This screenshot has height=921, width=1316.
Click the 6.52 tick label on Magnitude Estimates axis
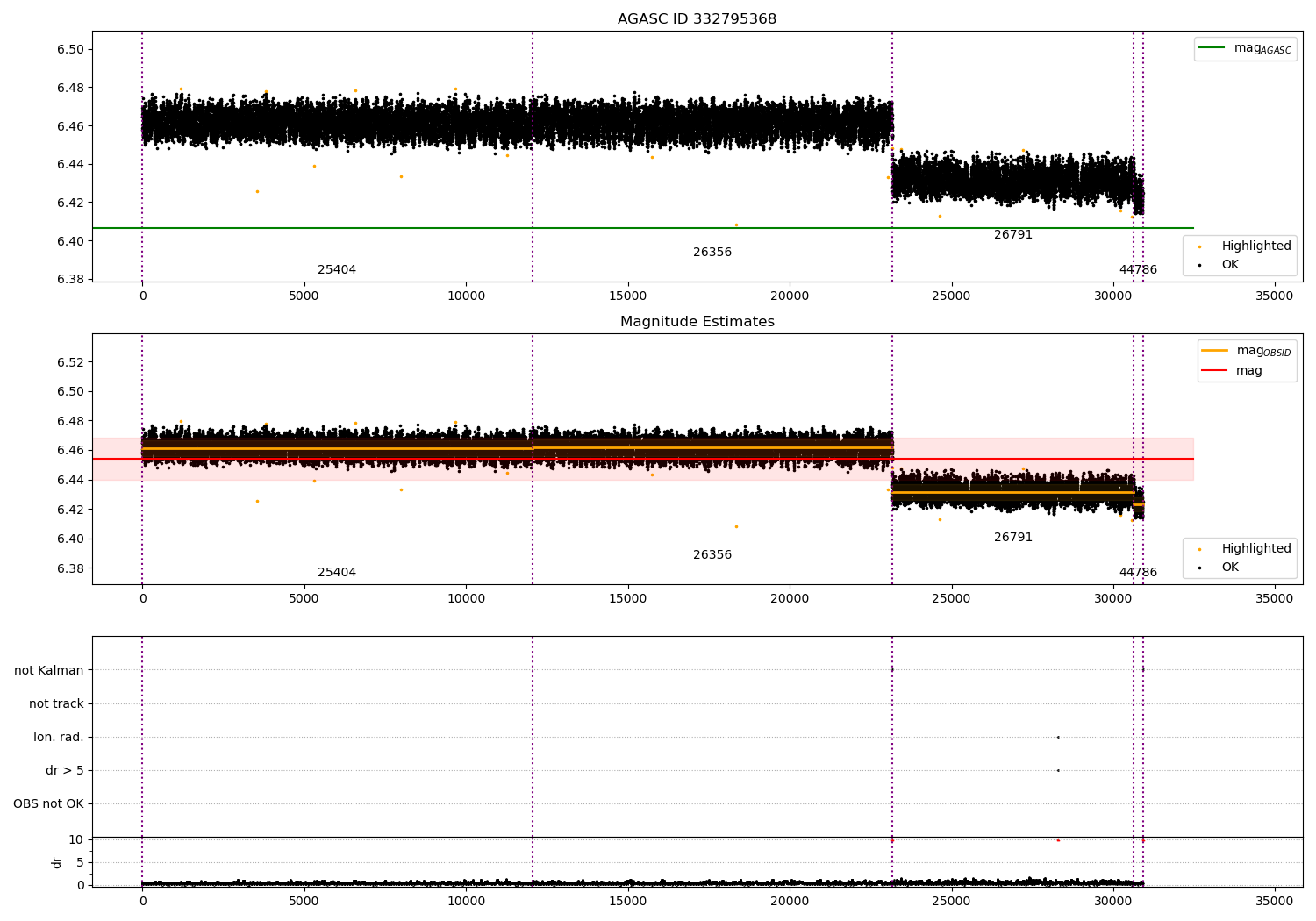[69, 362]
